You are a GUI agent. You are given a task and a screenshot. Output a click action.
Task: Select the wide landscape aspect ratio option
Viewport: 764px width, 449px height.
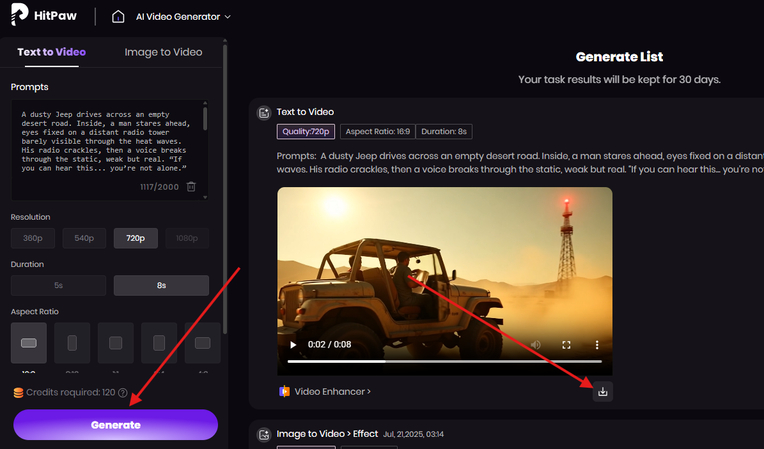pyautogui.click(x=29, y=343)
